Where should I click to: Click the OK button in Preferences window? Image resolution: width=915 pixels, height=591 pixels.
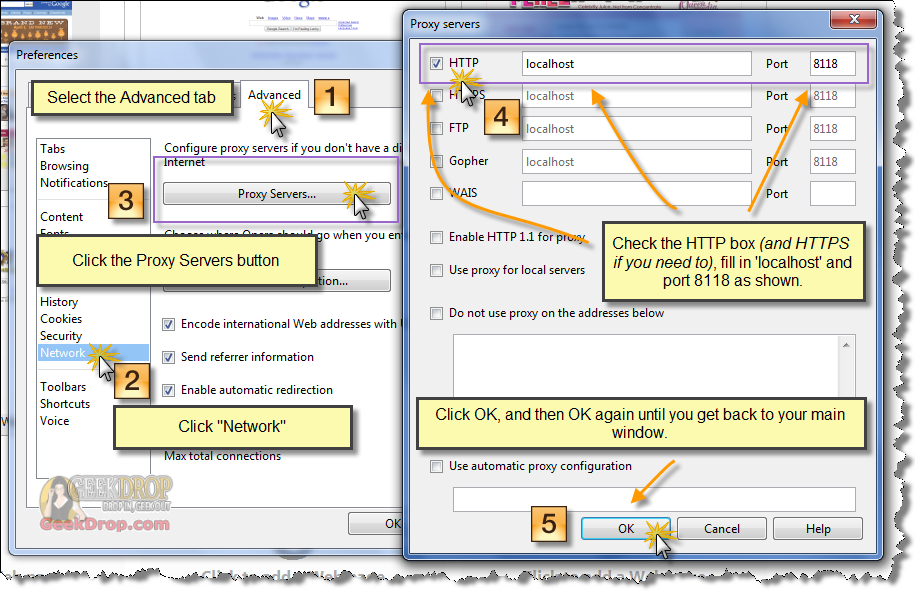tap(376, 523)
